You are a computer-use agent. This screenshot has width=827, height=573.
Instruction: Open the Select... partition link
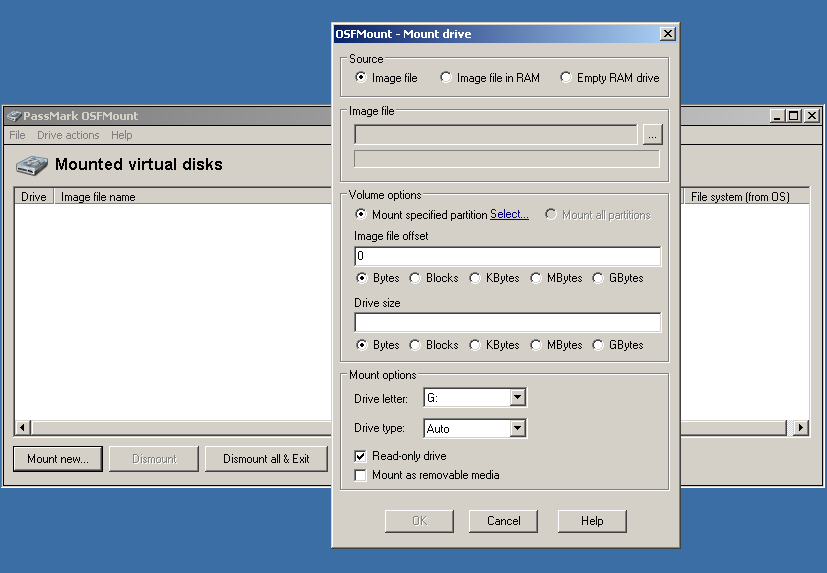(x=509, y=214)
